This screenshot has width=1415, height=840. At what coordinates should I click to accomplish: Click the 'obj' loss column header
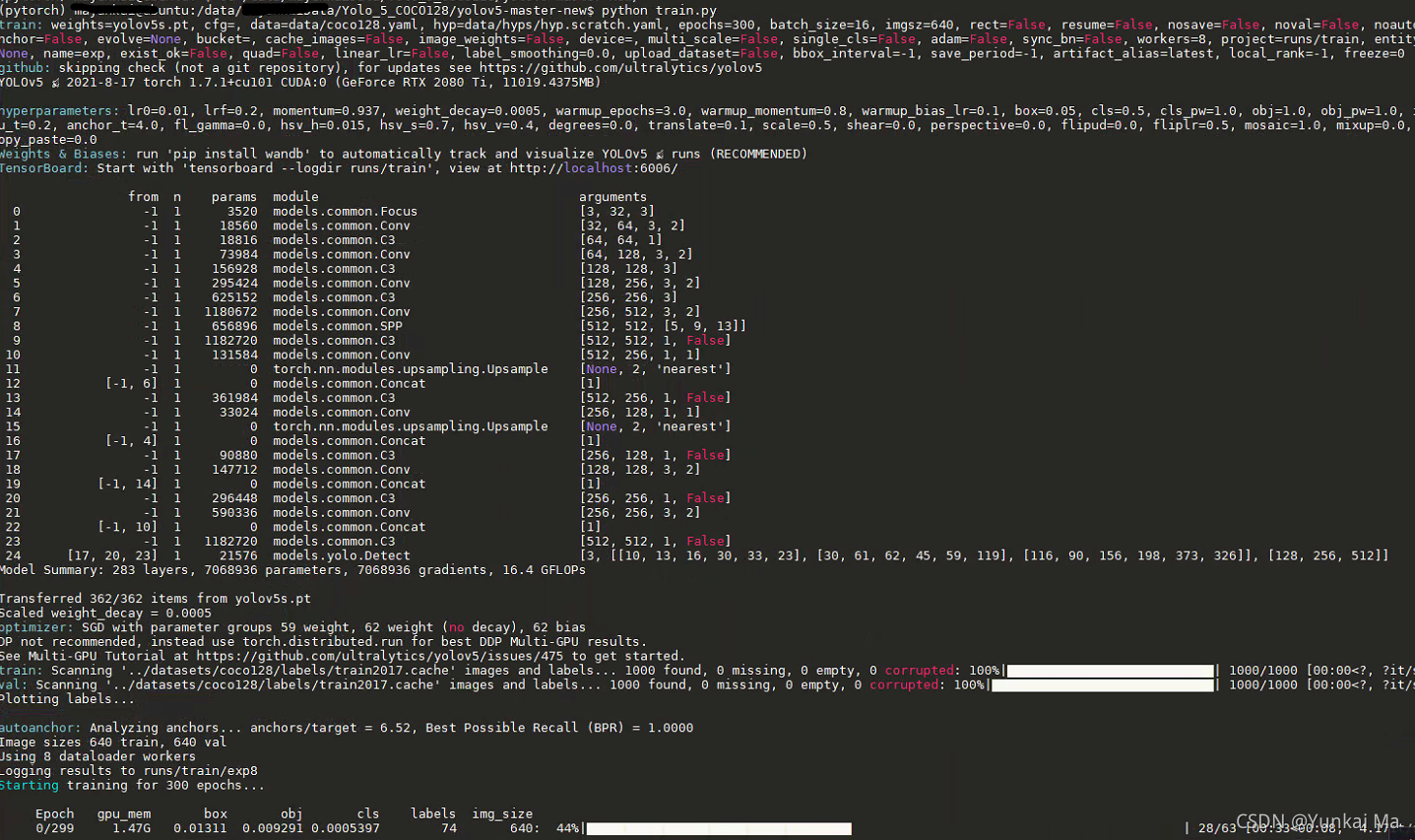click(291, 813)
